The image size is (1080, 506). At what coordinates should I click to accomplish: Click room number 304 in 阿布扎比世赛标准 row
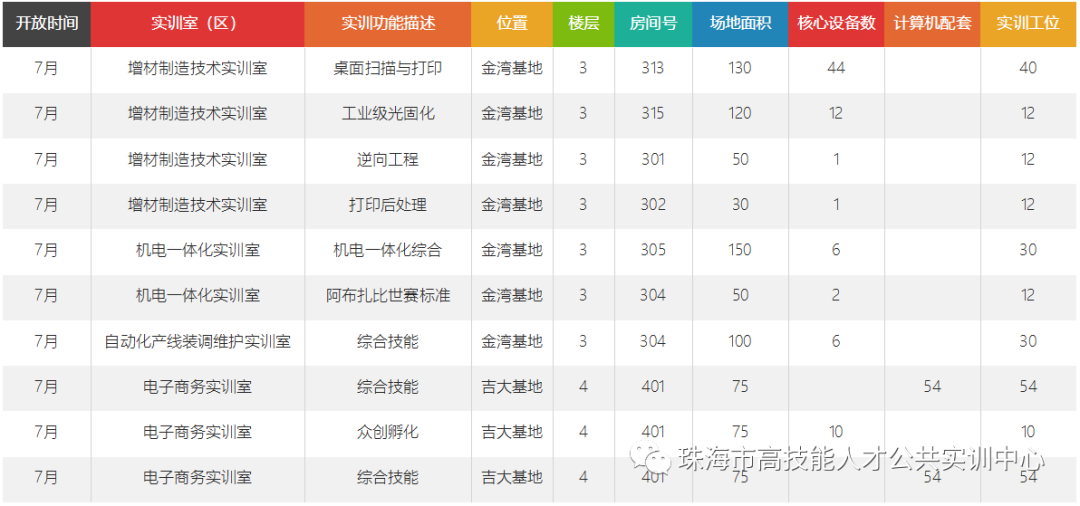(652, 296)
